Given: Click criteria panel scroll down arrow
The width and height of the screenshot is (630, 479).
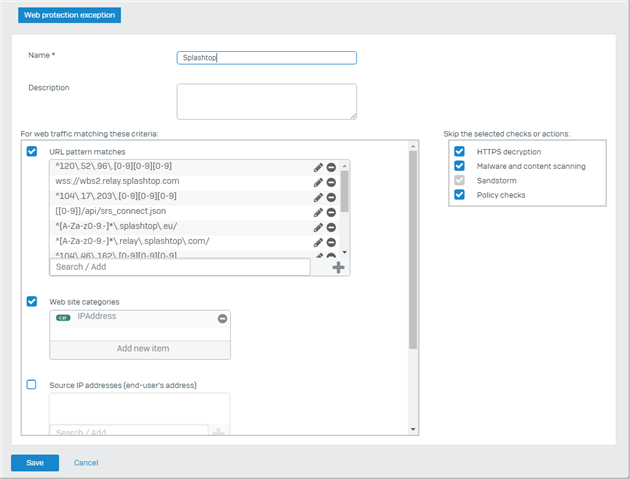Looking at the screenshot, I should coord(413,429).
